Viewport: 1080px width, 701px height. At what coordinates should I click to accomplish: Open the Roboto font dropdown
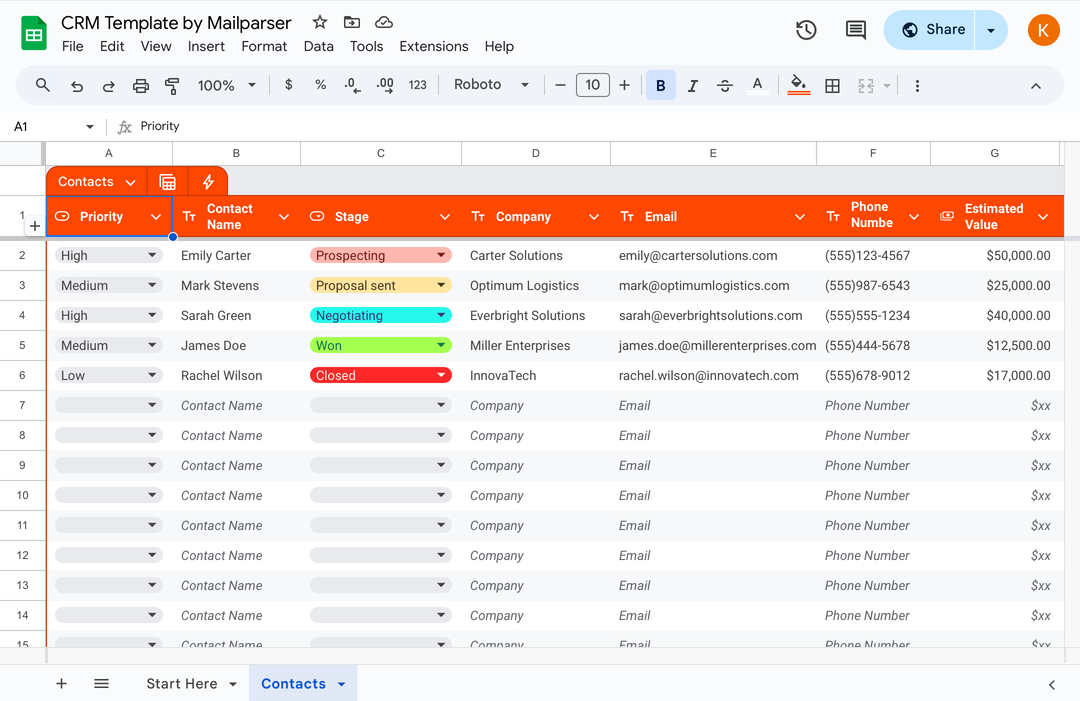tap(491, 85)
